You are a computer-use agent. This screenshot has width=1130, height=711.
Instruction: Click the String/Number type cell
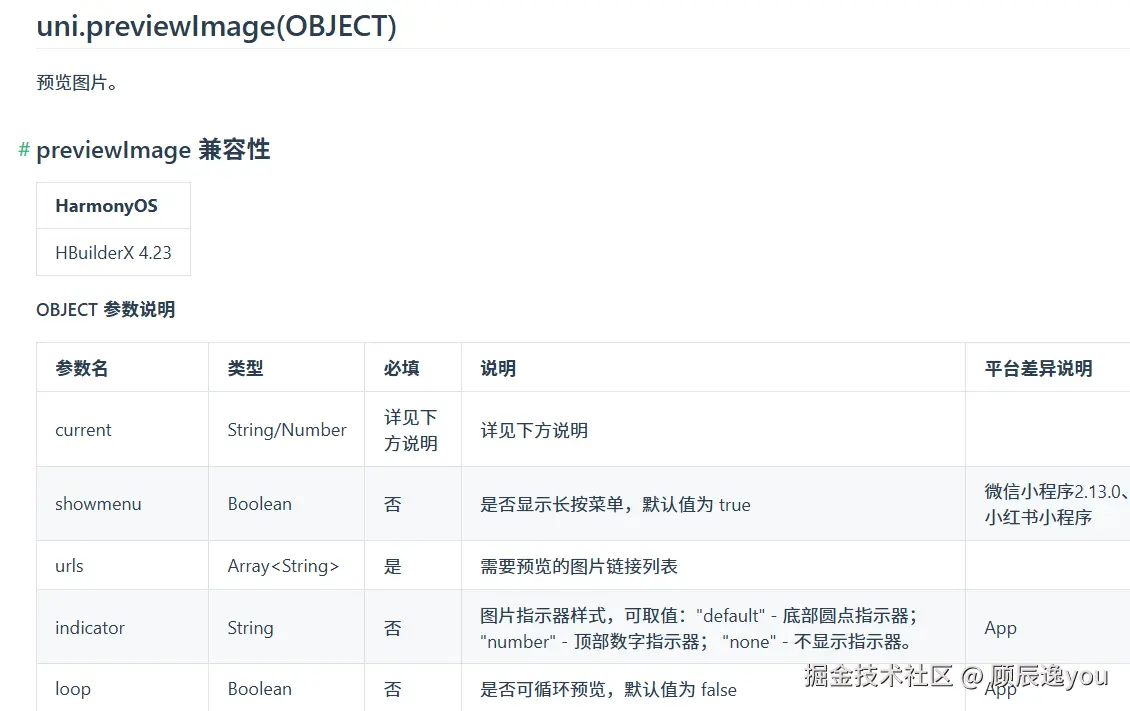pos(286,429)
